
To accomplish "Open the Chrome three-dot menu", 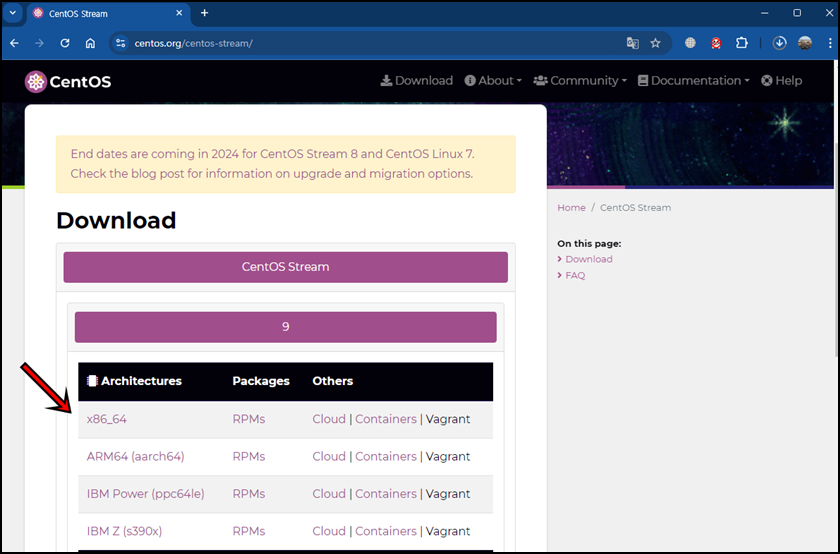I will (830, 43).
